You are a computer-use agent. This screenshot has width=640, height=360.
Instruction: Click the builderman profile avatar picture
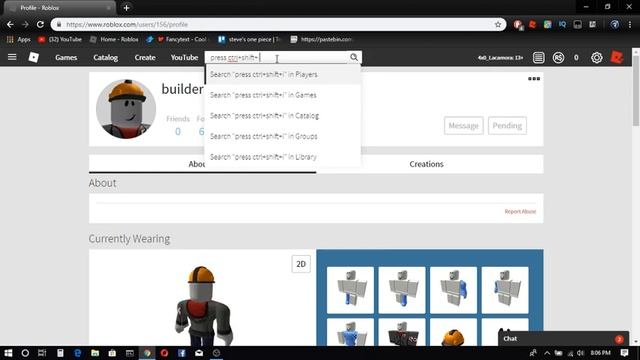[x=126, y=109]
